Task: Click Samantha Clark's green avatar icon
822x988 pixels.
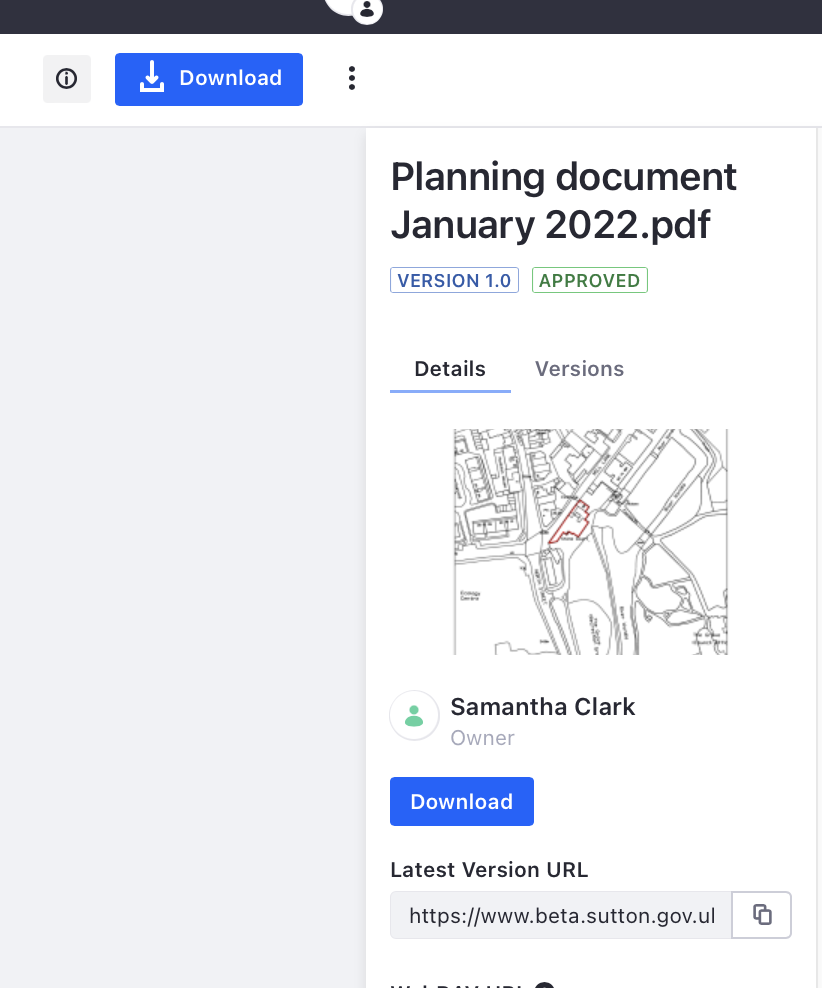Action: pyautogui.click(x=414, y=716)
